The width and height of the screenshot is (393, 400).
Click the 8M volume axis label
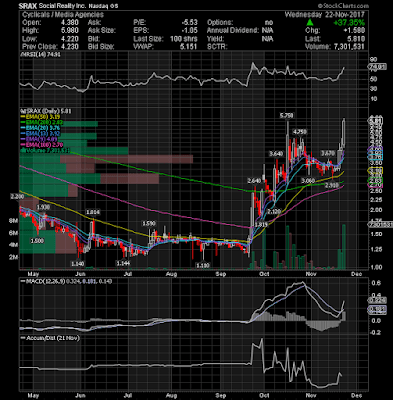13,221
